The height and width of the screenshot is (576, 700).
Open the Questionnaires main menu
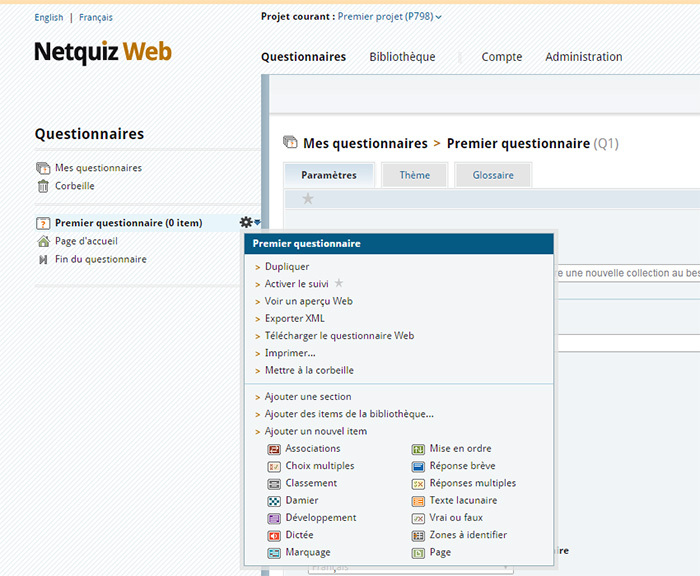pos(304,57)
